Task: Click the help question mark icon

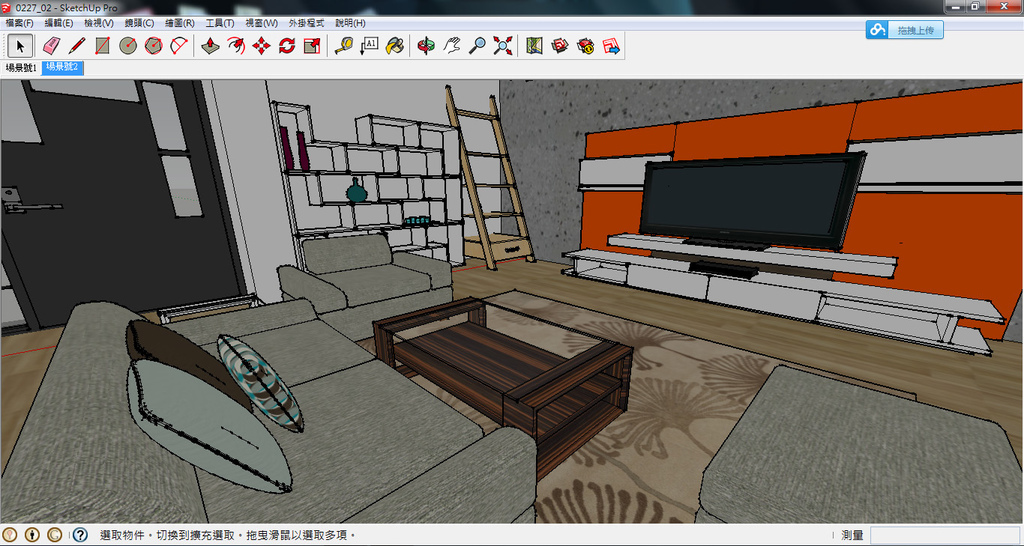Action: click(80, 535)
